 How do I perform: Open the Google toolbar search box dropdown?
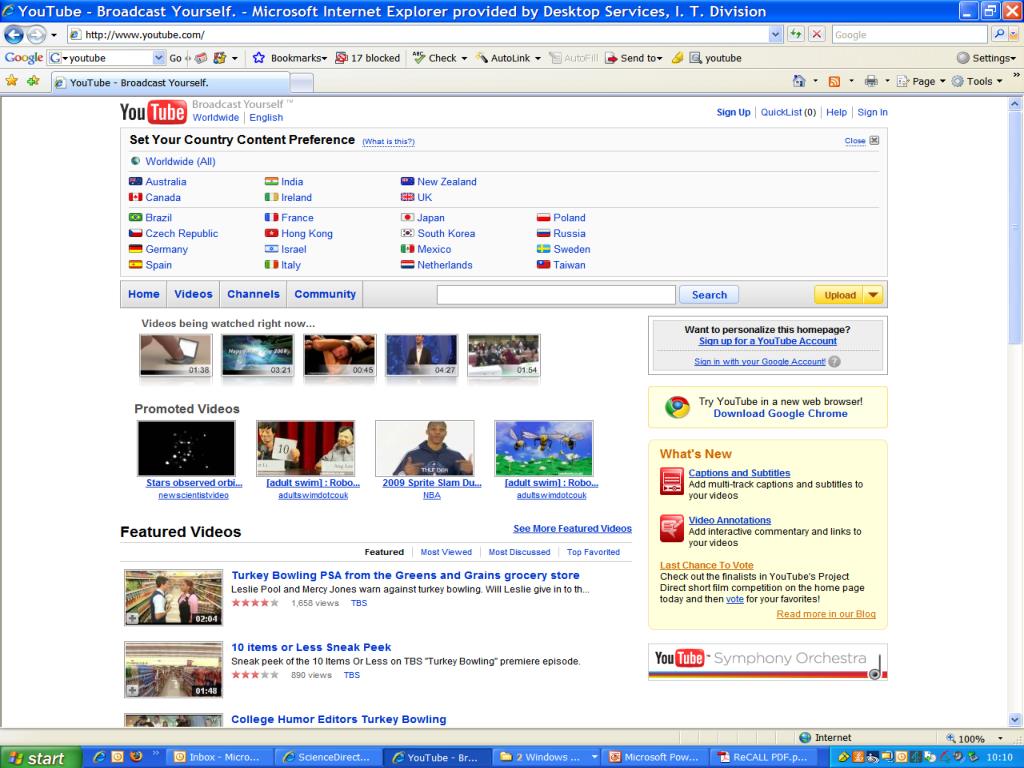tap(159, 58)
